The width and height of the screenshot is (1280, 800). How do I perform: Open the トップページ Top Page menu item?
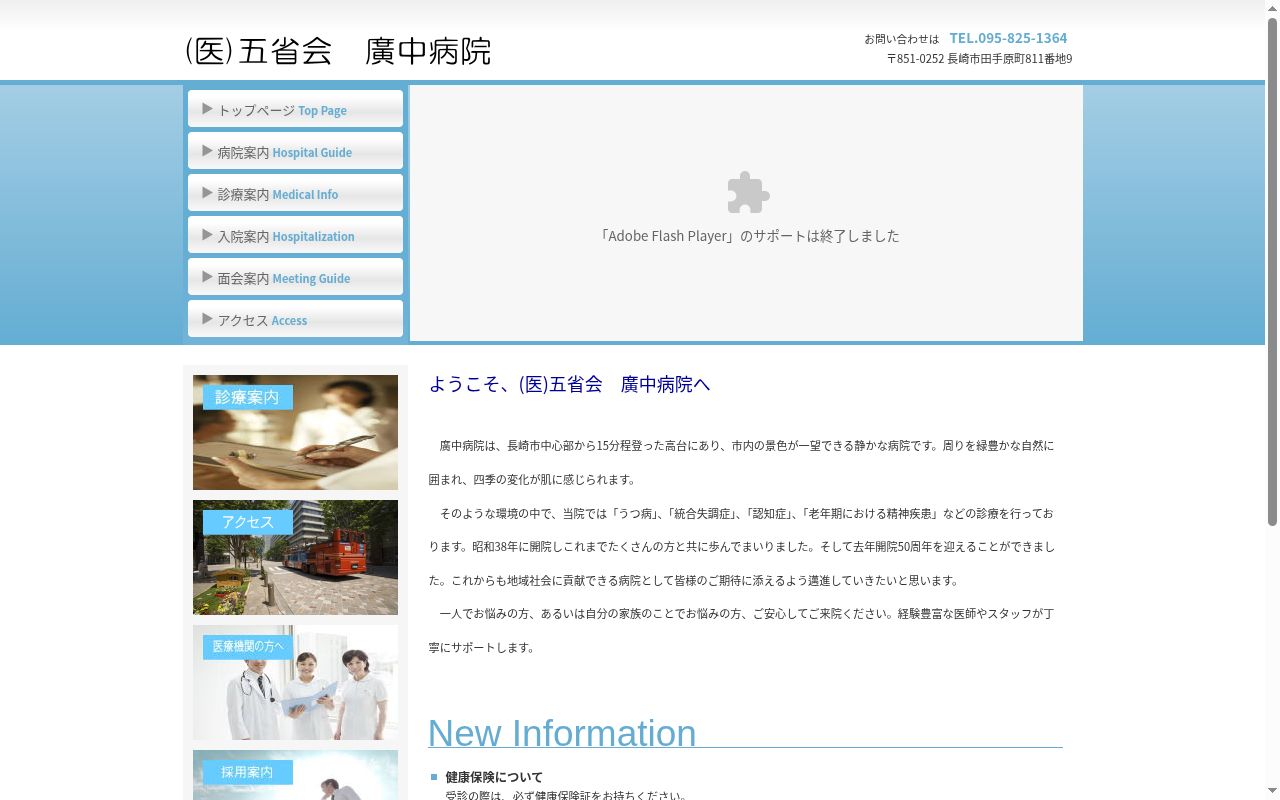[295, 109]
